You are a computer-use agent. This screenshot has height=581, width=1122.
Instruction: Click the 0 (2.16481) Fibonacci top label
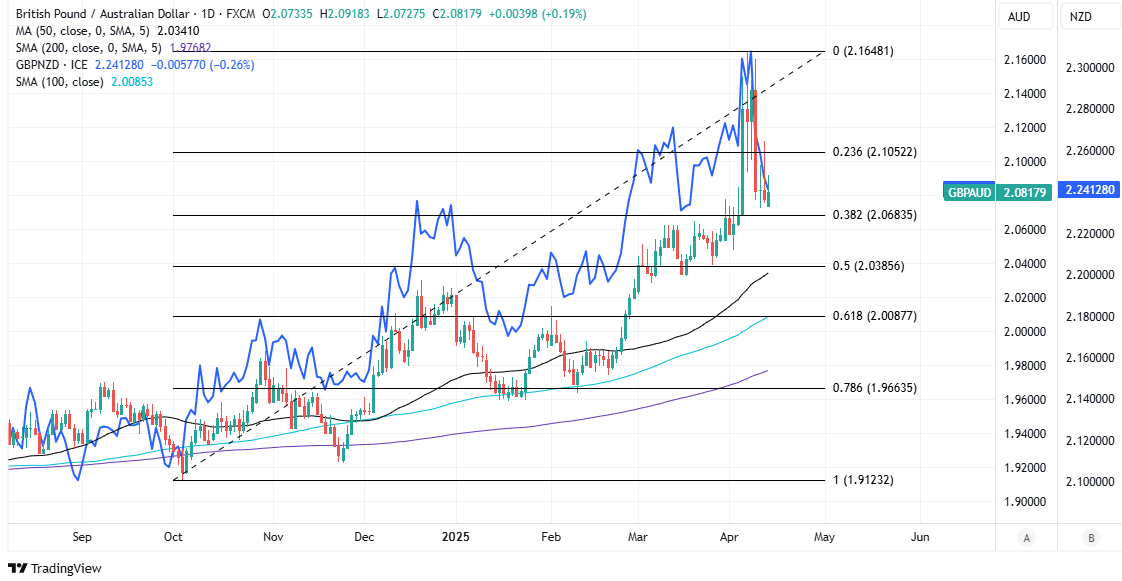click(863, 51)
